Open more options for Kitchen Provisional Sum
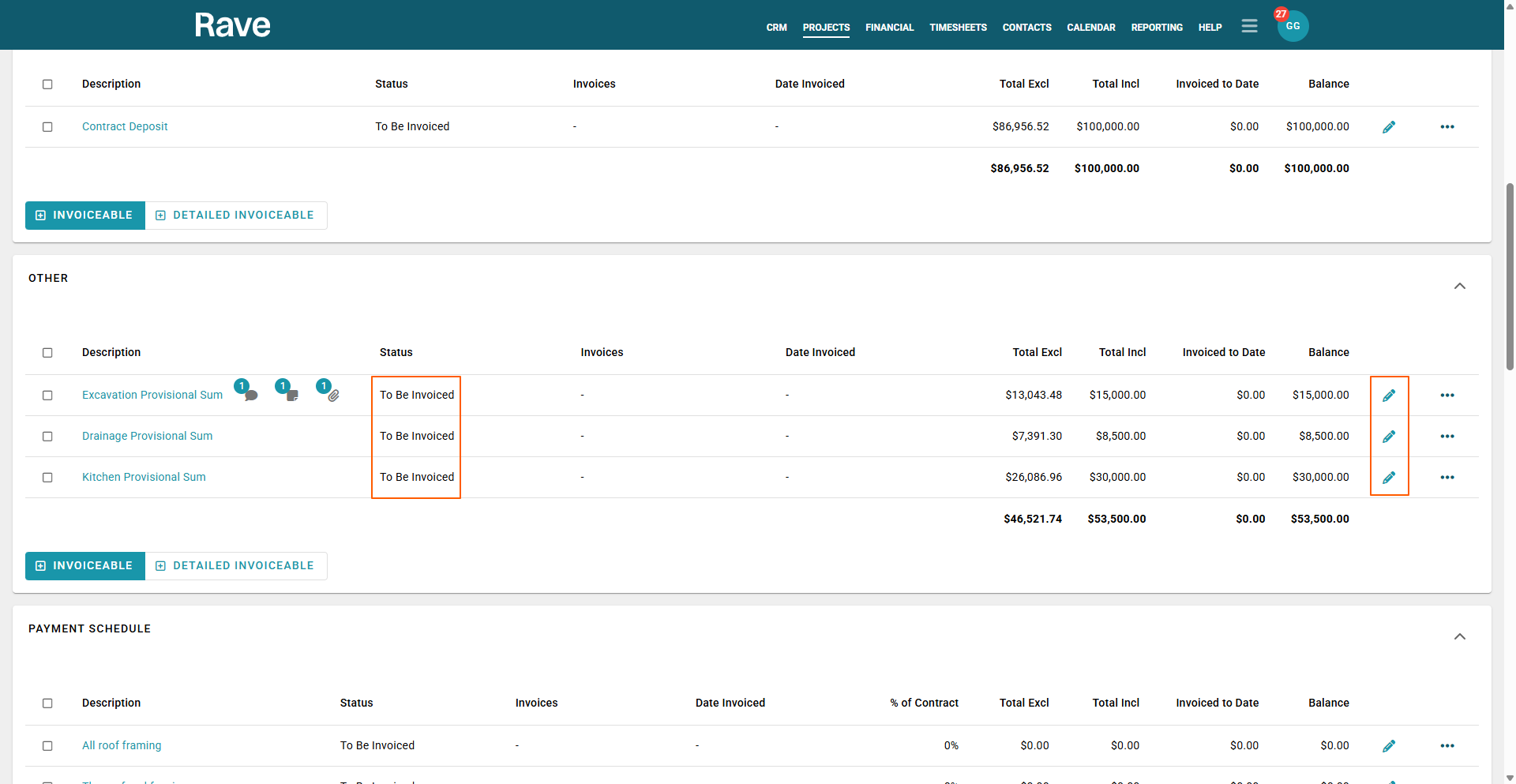This screenshot has height=784, width=1516. coord(1447,478)
